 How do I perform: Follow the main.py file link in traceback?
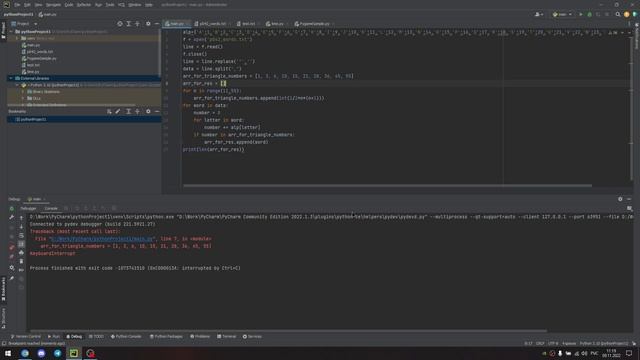(102, 239)
